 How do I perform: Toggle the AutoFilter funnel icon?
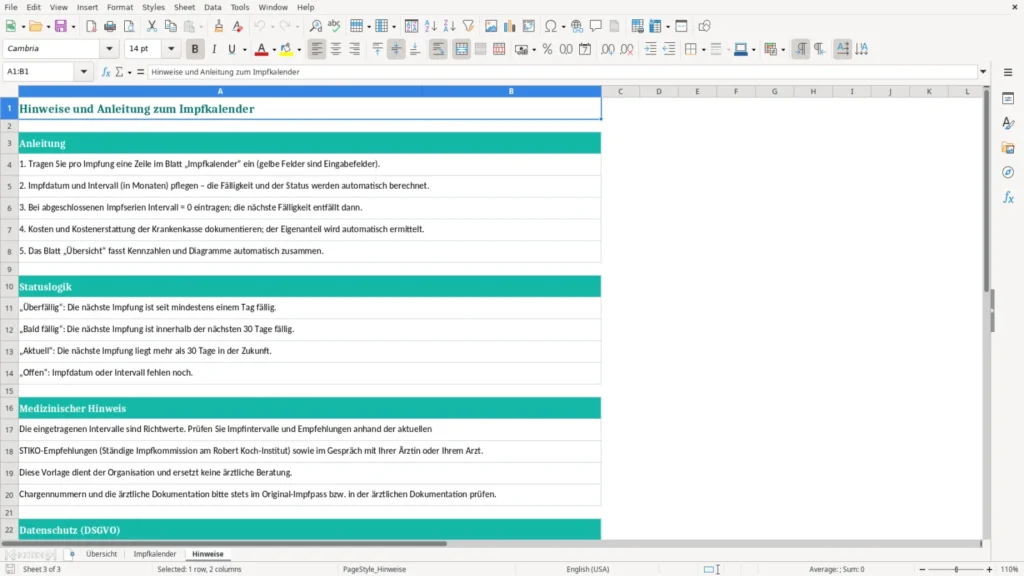coord(468,26)
